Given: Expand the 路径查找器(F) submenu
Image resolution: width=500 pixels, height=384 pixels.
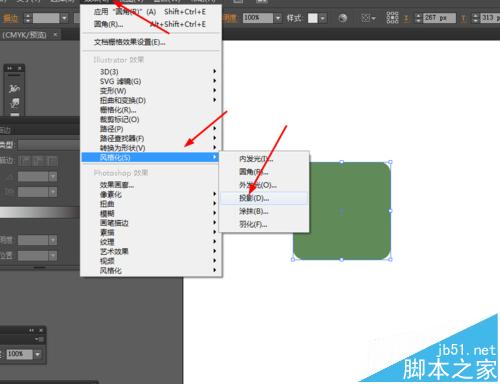Looking at the screenshot, I should (150, 138).
